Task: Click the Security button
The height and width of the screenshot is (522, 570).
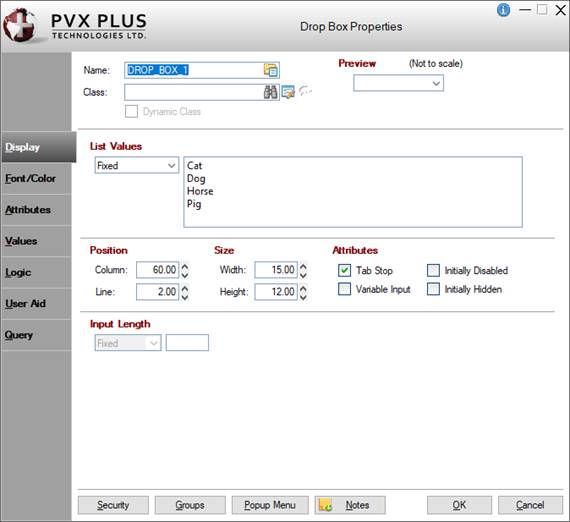Action: [x=113, y=505]
